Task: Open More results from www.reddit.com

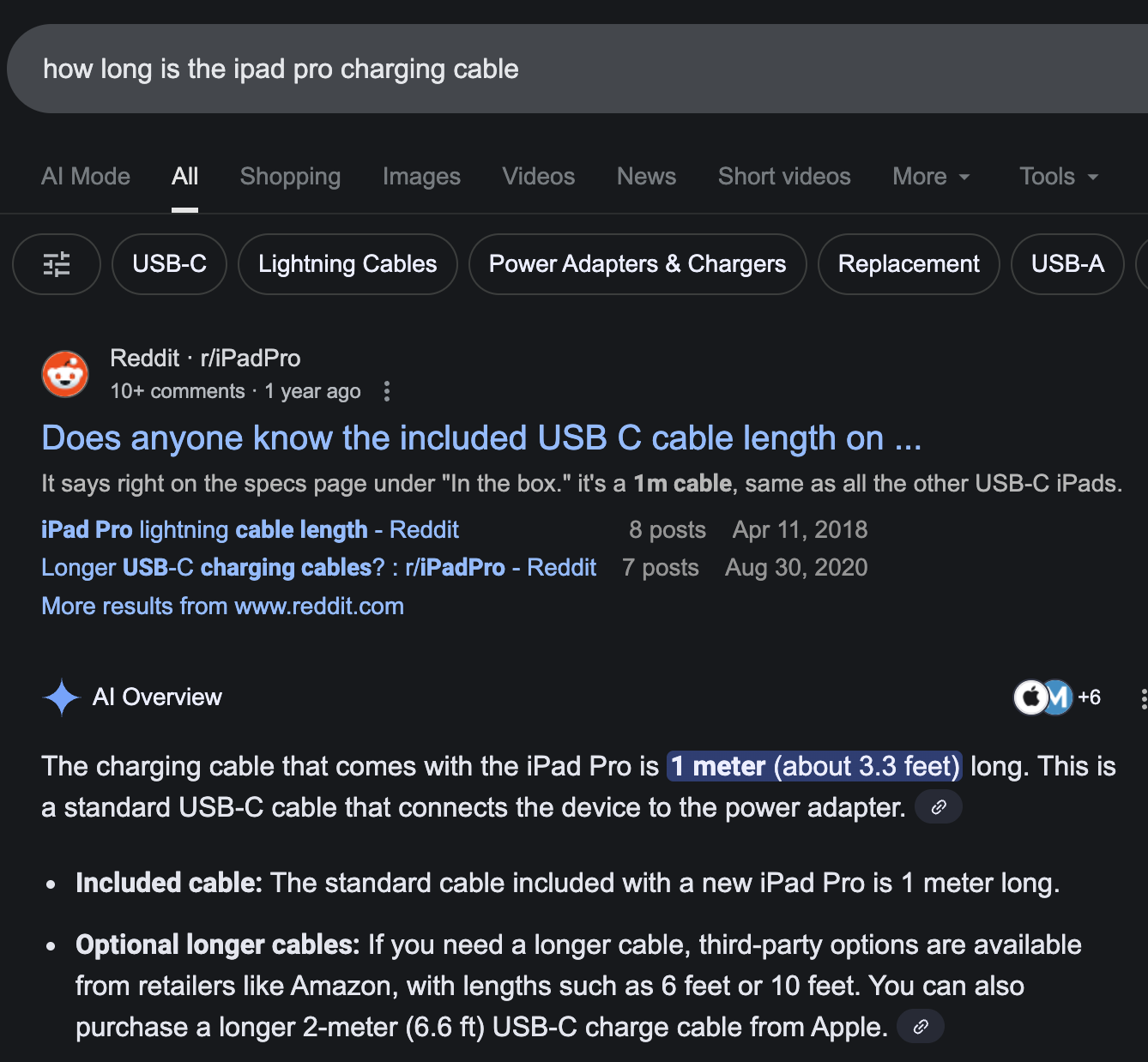Action: coord(222,606)
